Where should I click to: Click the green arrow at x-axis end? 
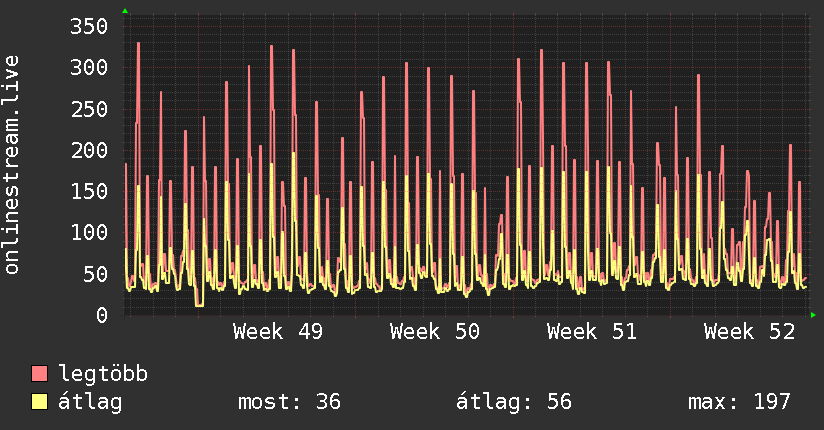(813, 315)
